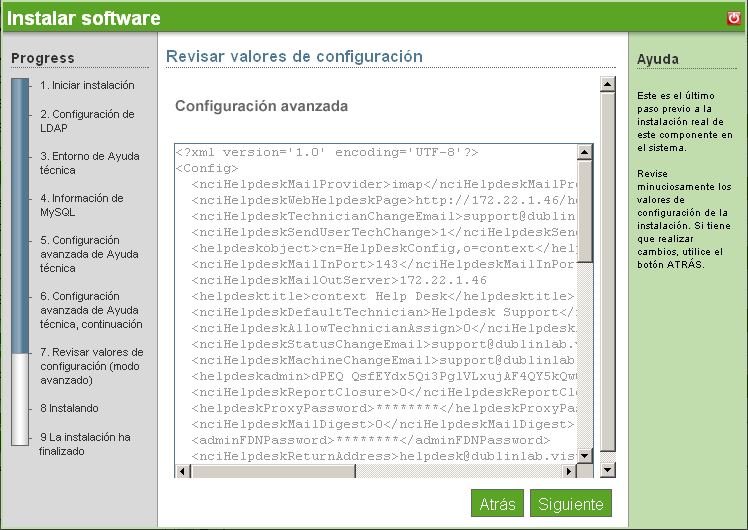Screen dimensions: 748x530
Task: Click the red power icon in title bar
Action: (734, 18)
